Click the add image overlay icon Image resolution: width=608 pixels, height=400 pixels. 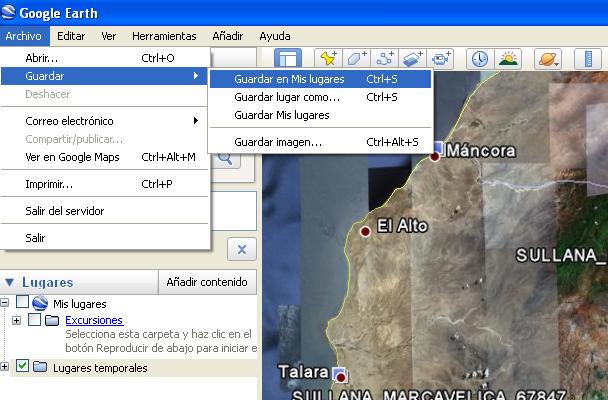[x=413, y=59]
